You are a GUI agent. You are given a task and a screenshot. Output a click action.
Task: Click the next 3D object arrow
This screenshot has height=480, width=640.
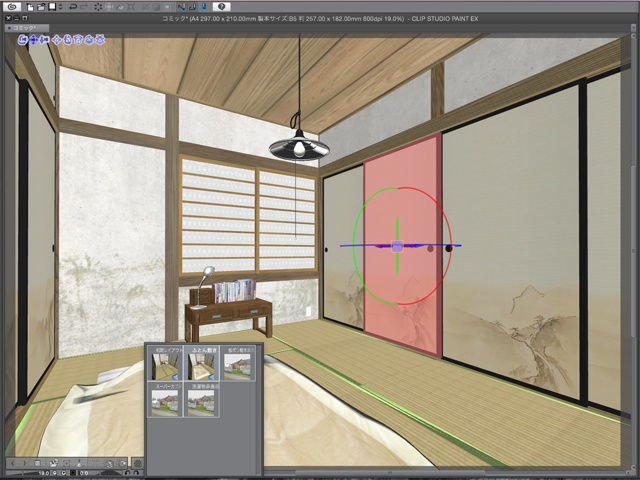24,463
